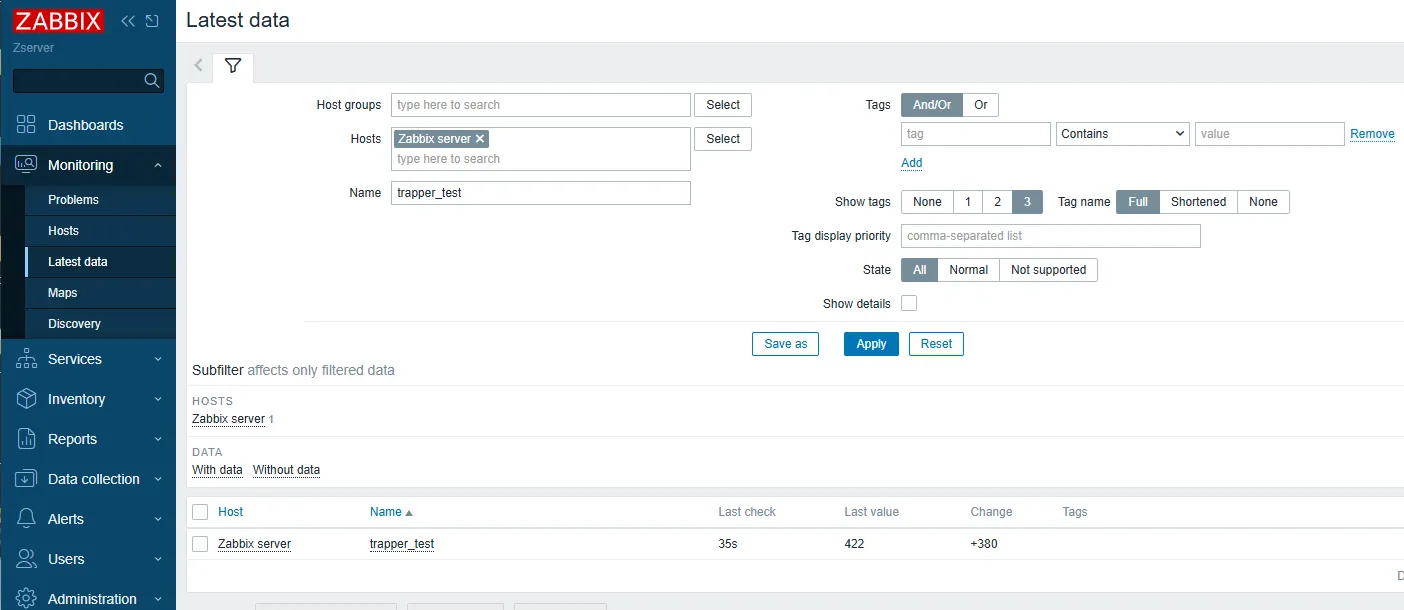Image resolution: width=1404 pixels, height=610 pixels.
Task: Click the sidebar kiosk/hide toggle icon
Action: point(152,21)
